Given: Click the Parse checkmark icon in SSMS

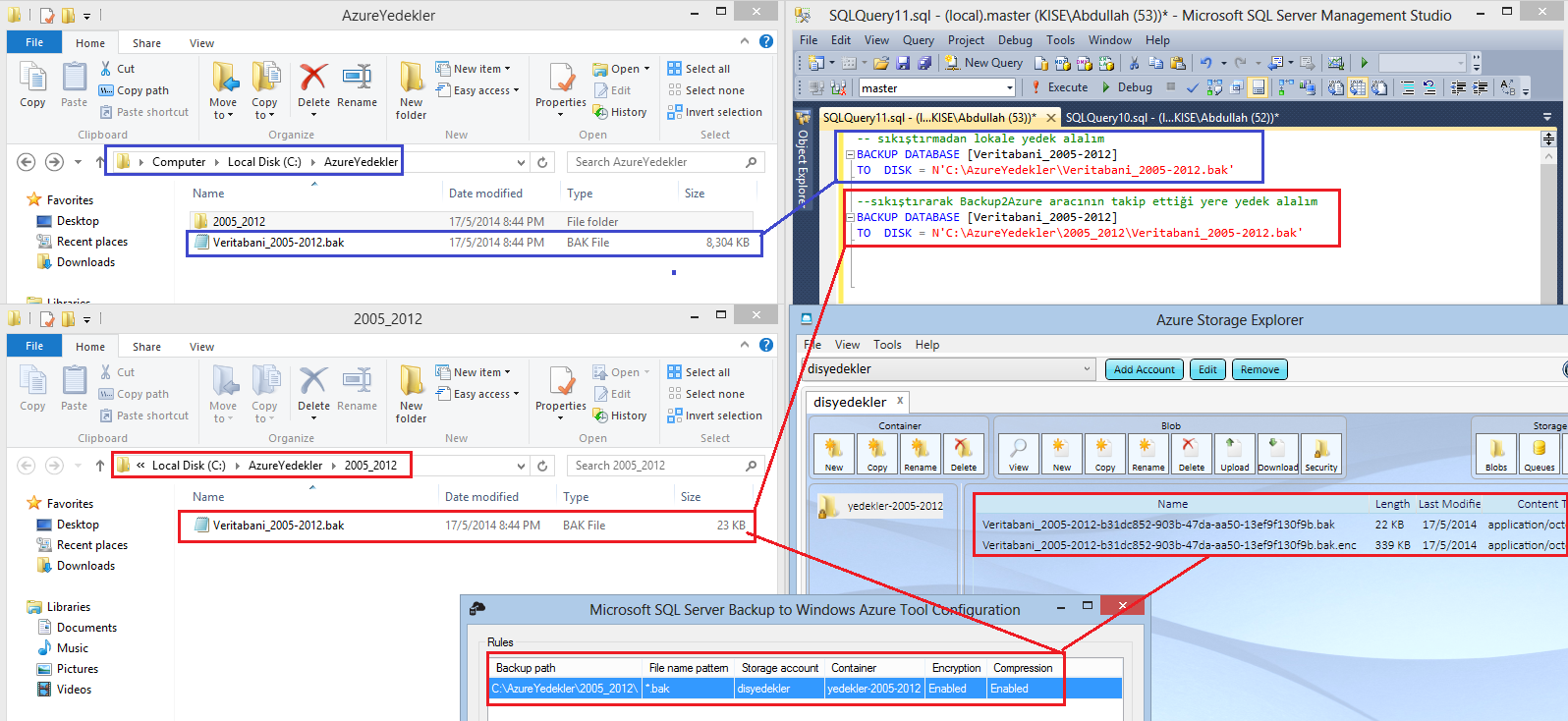Looking at the screenshot, I should point(1193,87).
